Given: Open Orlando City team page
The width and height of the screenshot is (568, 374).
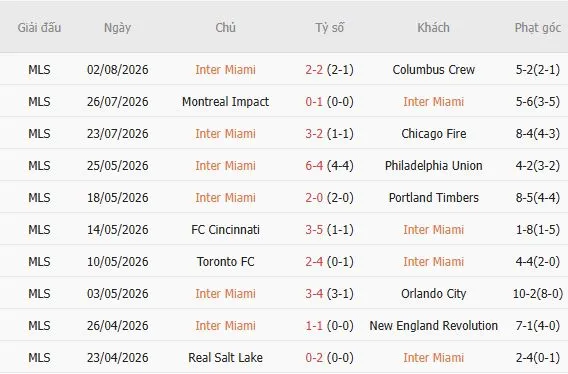Looking at the screenshot, I should click(x=434, y=294).
